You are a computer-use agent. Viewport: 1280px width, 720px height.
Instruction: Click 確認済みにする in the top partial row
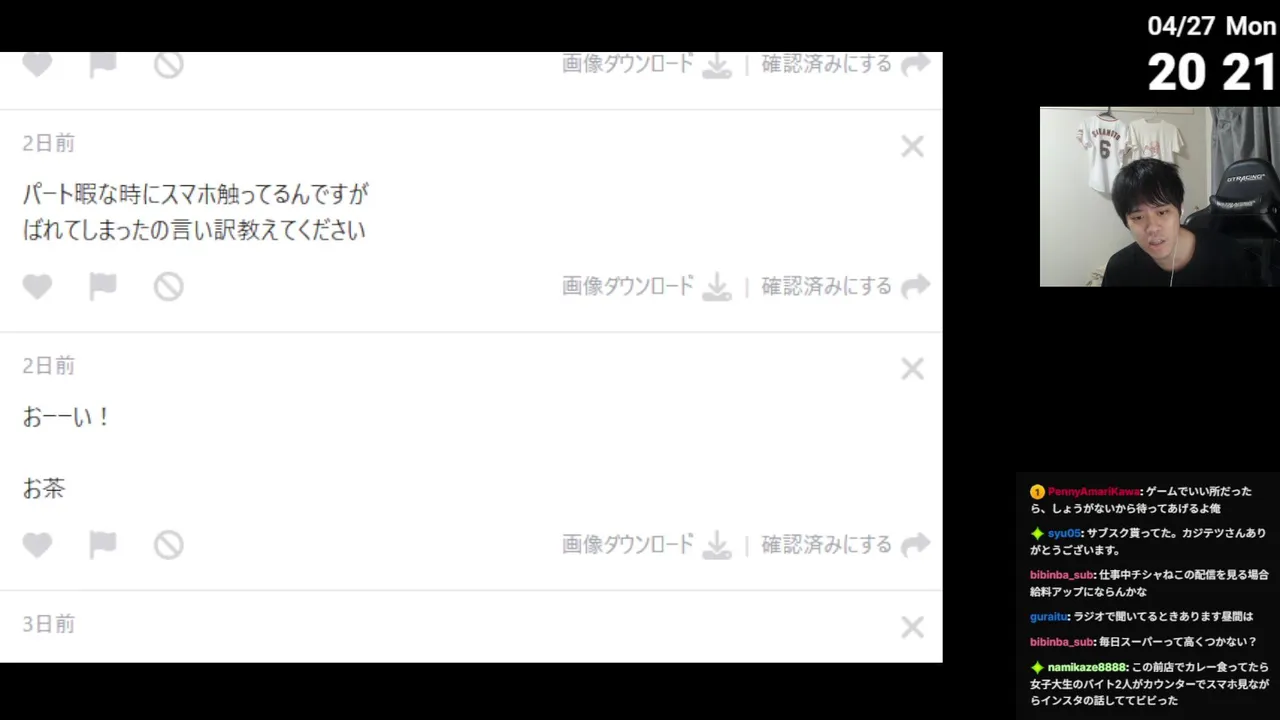[x=846, y=65]
